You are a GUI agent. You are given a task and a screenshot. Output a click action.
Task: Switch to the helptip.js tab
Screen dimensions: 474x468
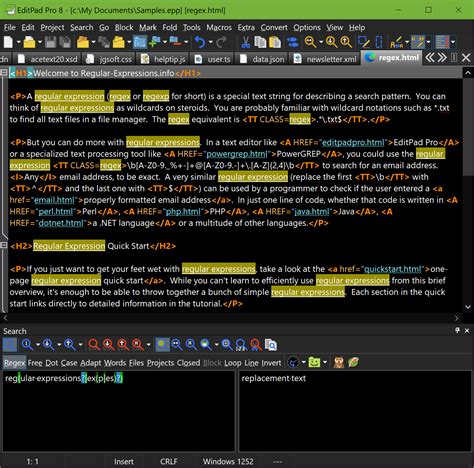163,59
